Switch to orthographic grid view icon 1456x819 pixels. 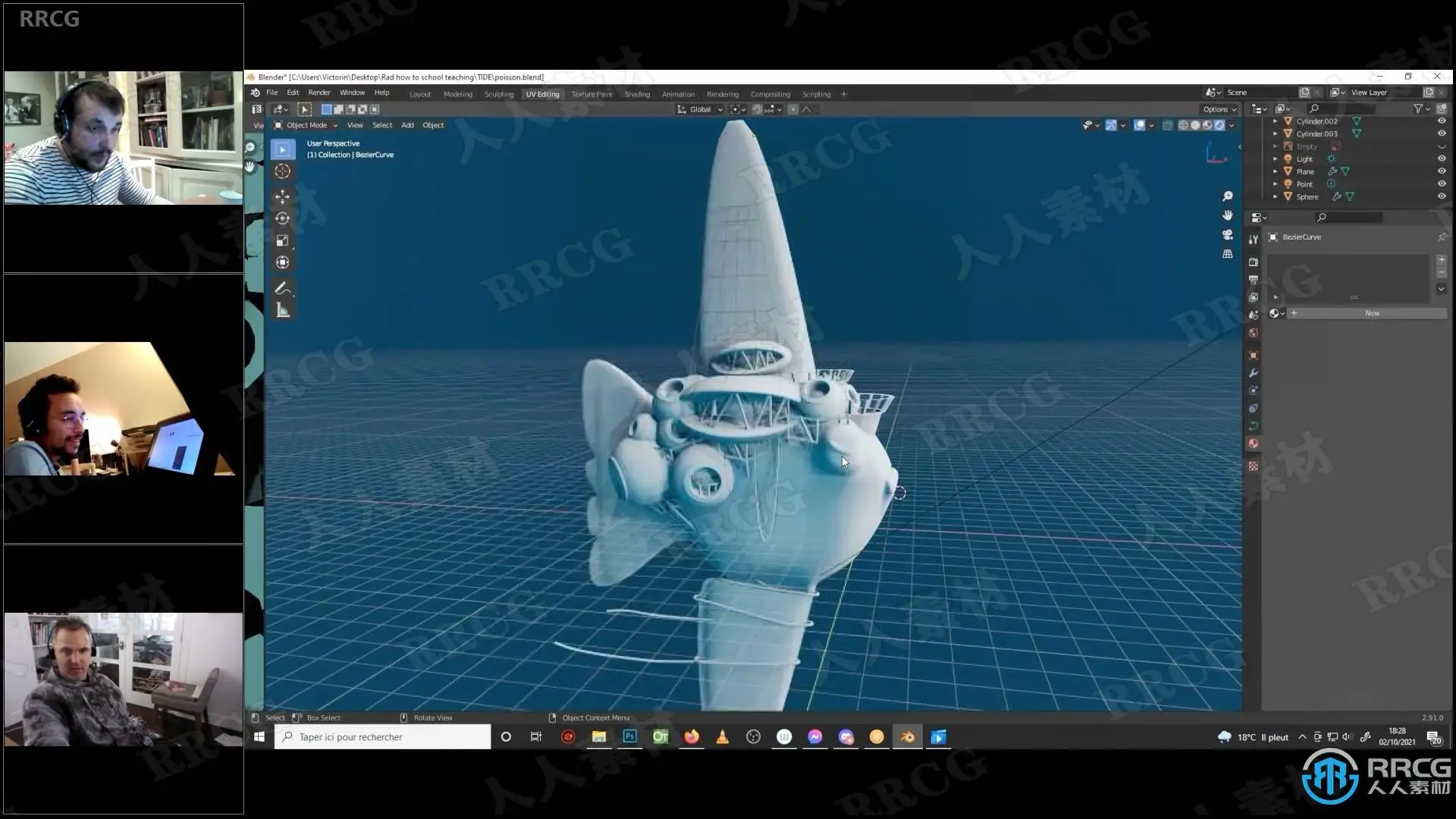pyautogui.click(x=1227, y=254)
